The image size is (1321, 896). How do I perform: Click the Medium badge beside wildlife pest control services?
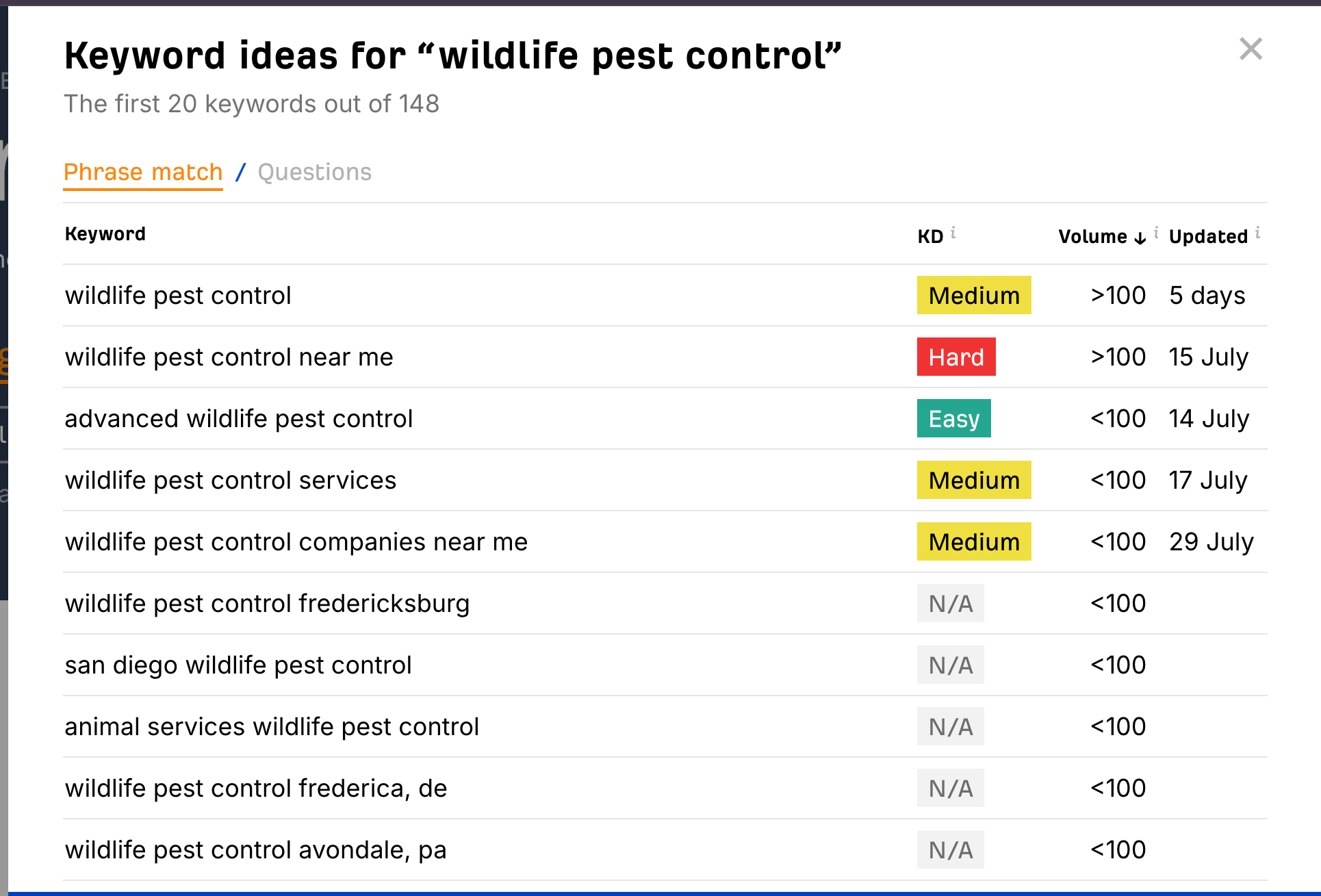click(974, 480)
